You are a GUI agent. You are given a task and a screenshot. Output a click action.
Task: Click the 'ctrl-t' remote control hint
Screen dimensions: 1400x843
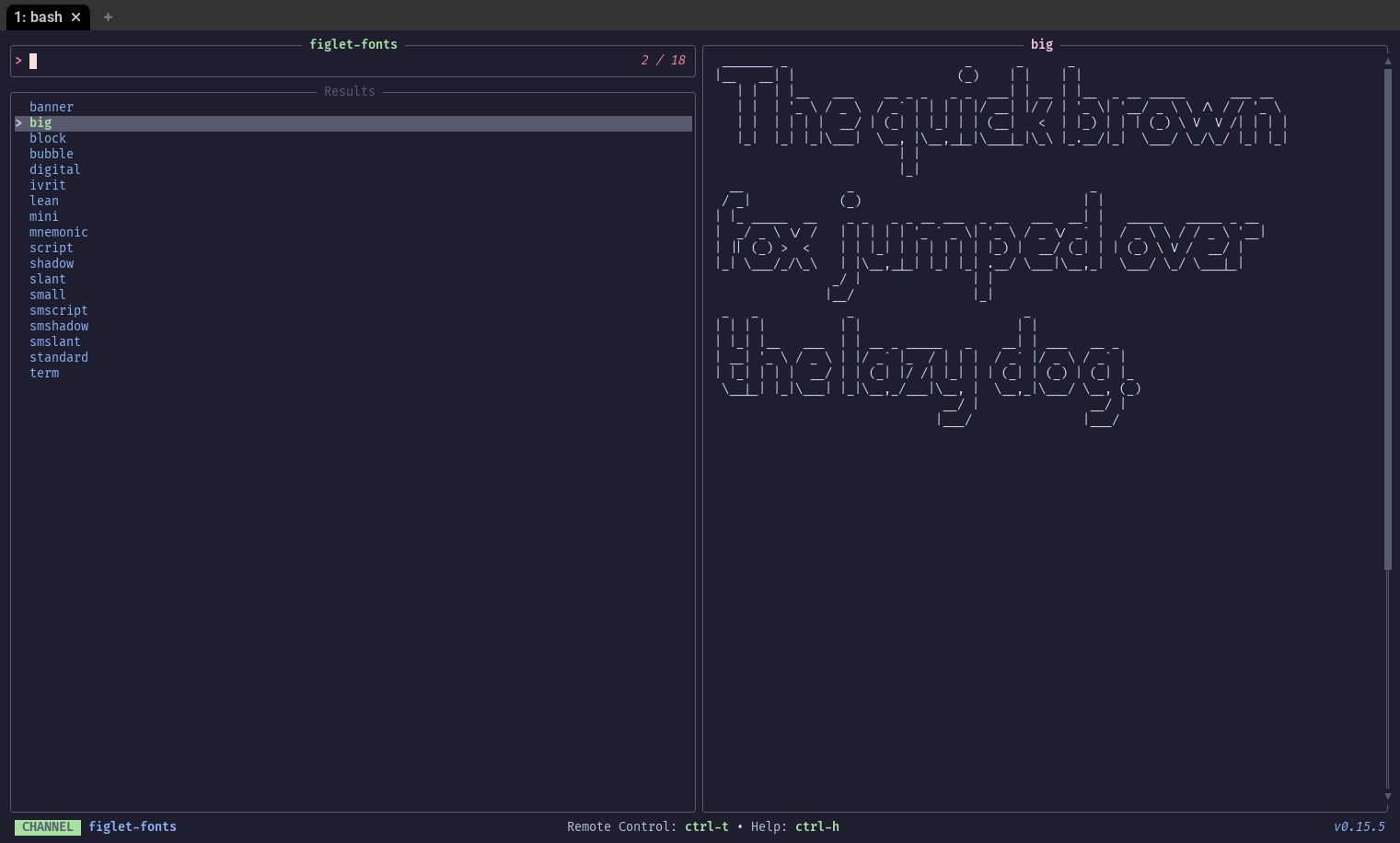(x=707, y=826)
